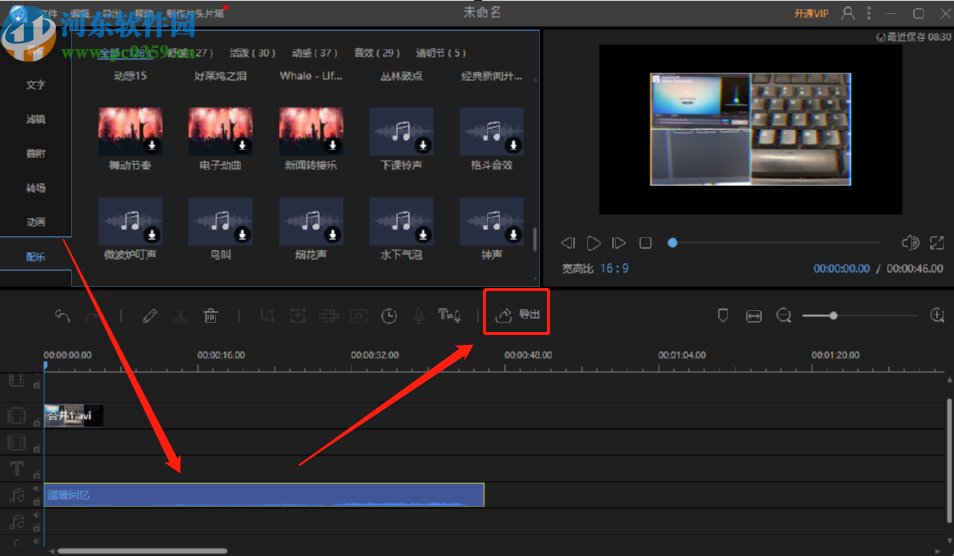This screenshot has width=954, height=556.
Task: Toggle the preview volume speaker icon
Action: 910,243
